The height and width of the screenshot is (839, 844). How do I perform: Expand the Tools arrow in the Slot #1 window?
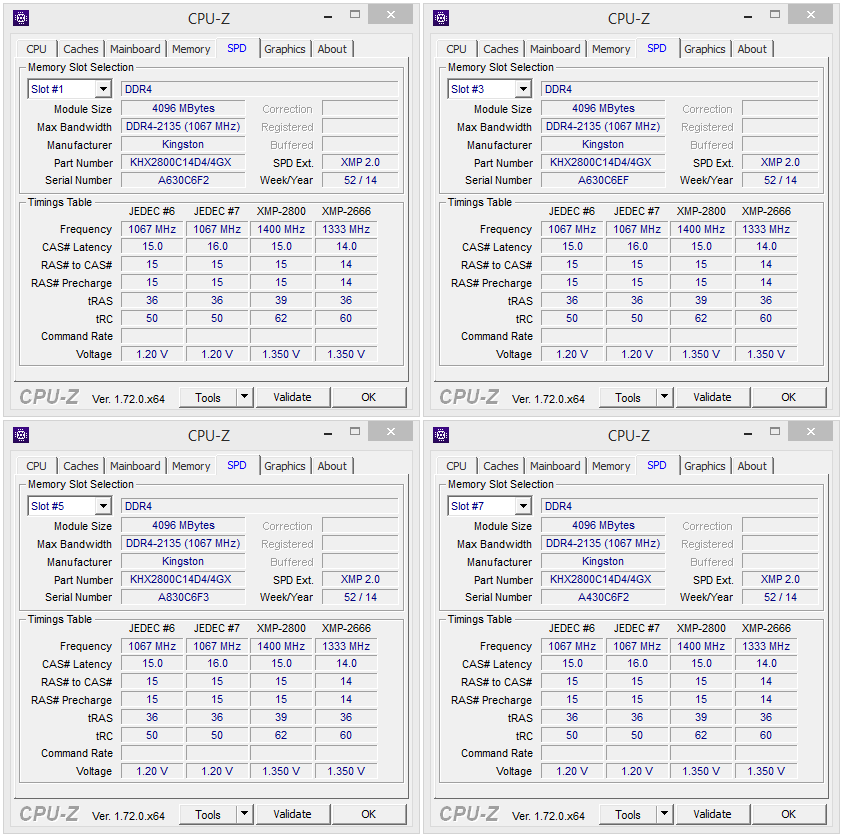click(x=244, y=397)
